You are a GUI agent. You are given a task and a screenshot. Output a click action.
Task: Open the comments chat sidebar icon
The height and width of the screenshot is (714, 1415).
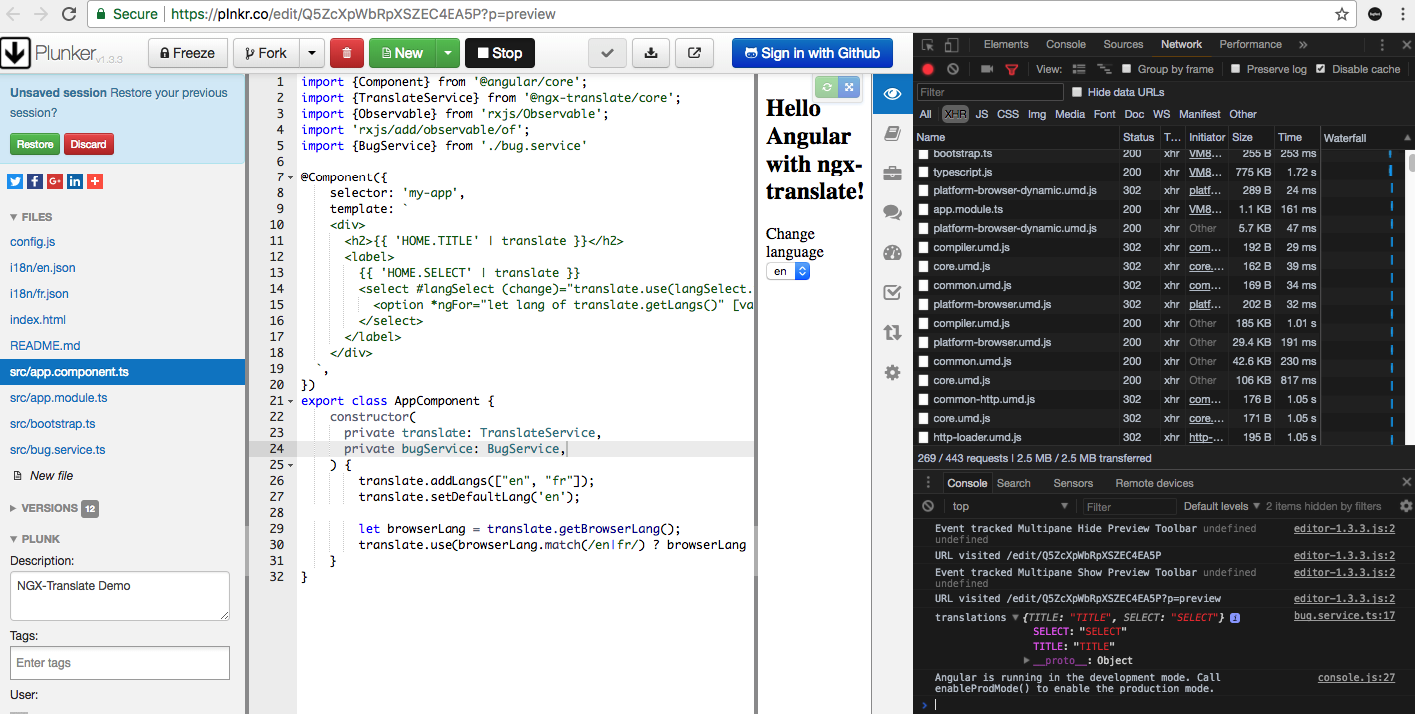pos(892,213)
